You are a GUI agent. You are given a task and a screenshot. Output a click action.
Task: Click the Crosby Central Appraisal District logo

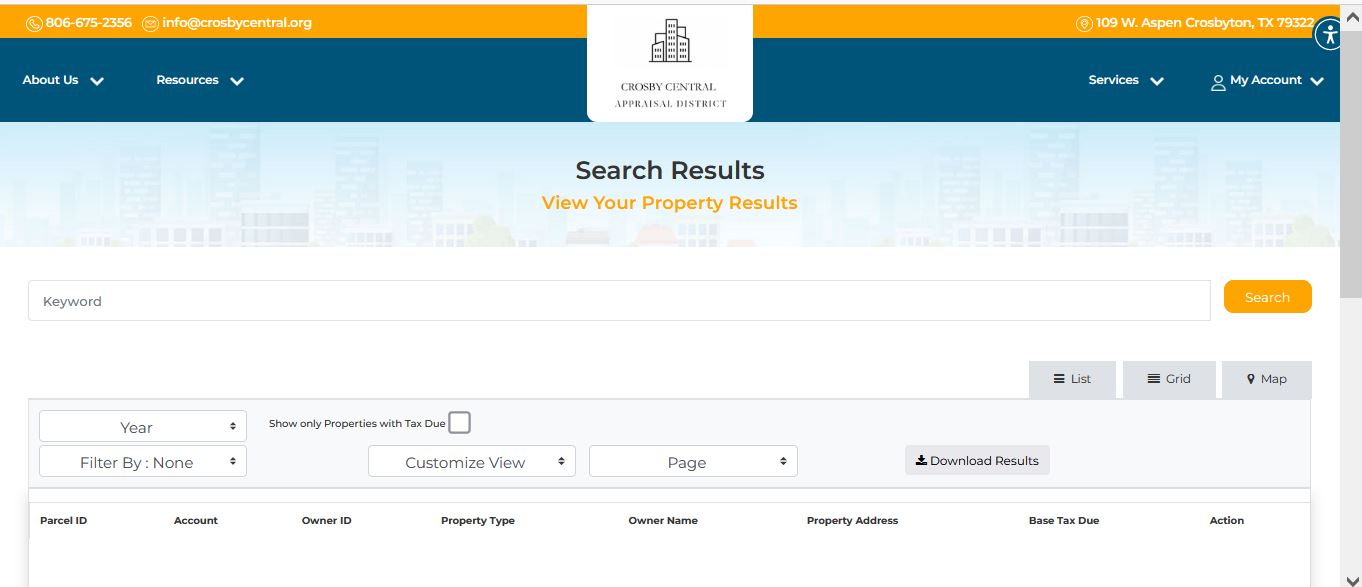[669, 63]
